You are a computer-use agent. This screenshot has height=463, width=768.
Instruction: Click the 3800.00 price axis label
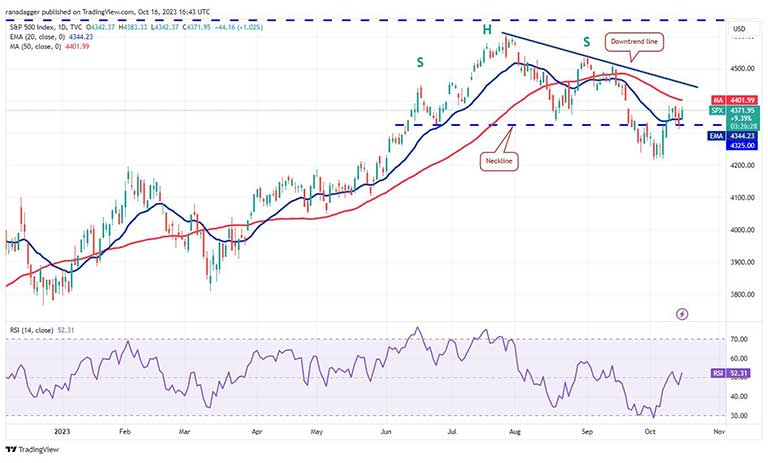pos(743,294)
